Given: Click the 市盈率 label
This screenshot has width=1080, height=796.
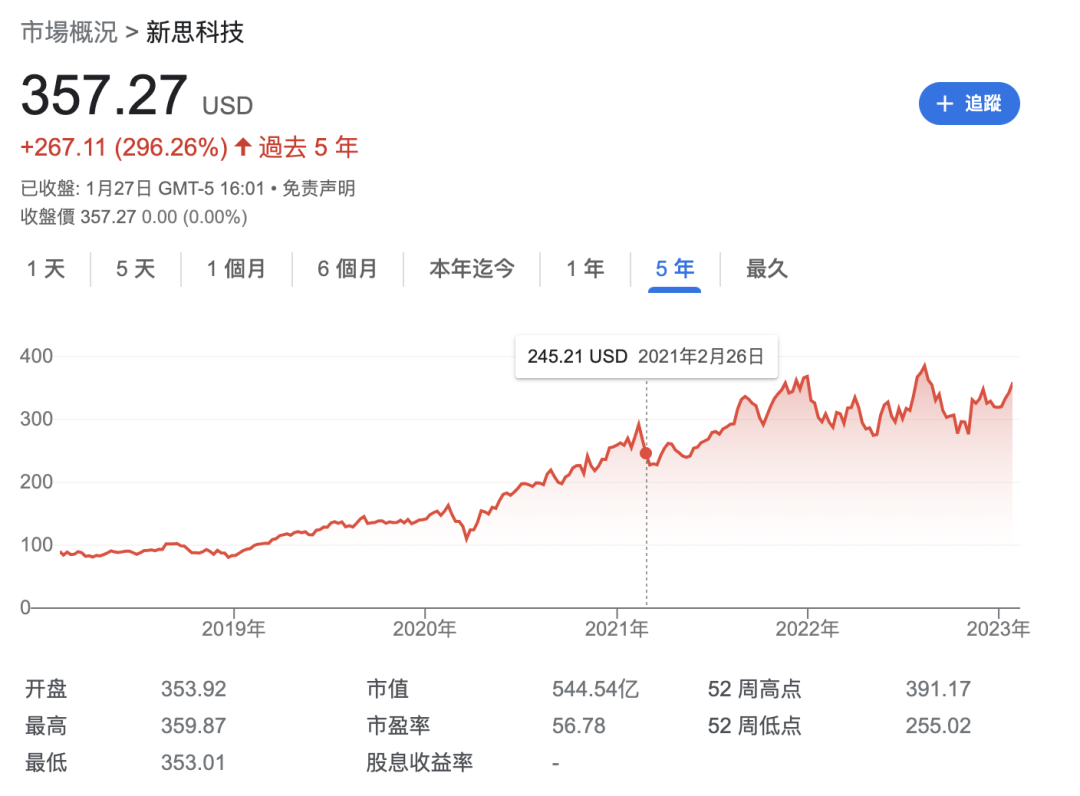Looking at the screenshot, I should (398, 726).
